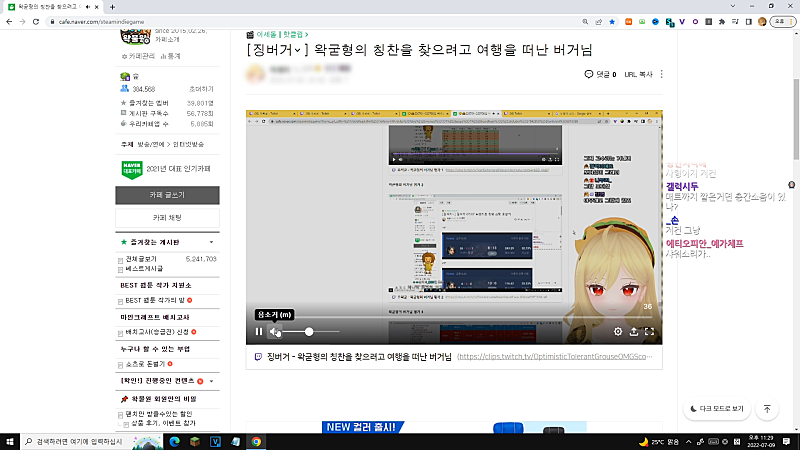Adjust the video volume slider
The width and height of the screenshot is (800, 450).
(308, 331)
